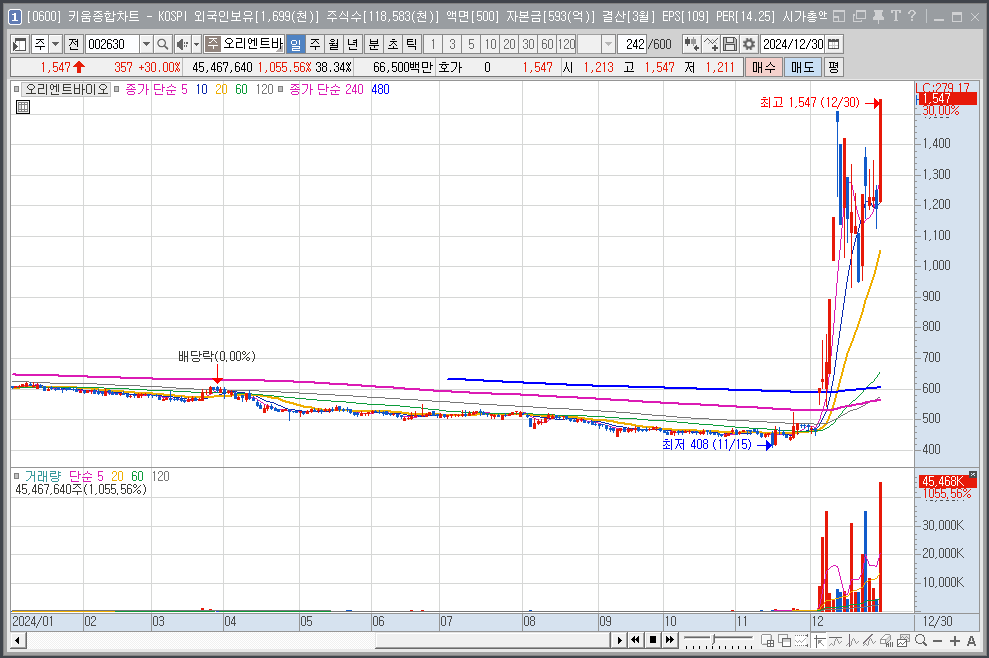Click the horizontal scrollbar left arrow
The height and width of the screenshot is (658, 989).
[18, 641]
